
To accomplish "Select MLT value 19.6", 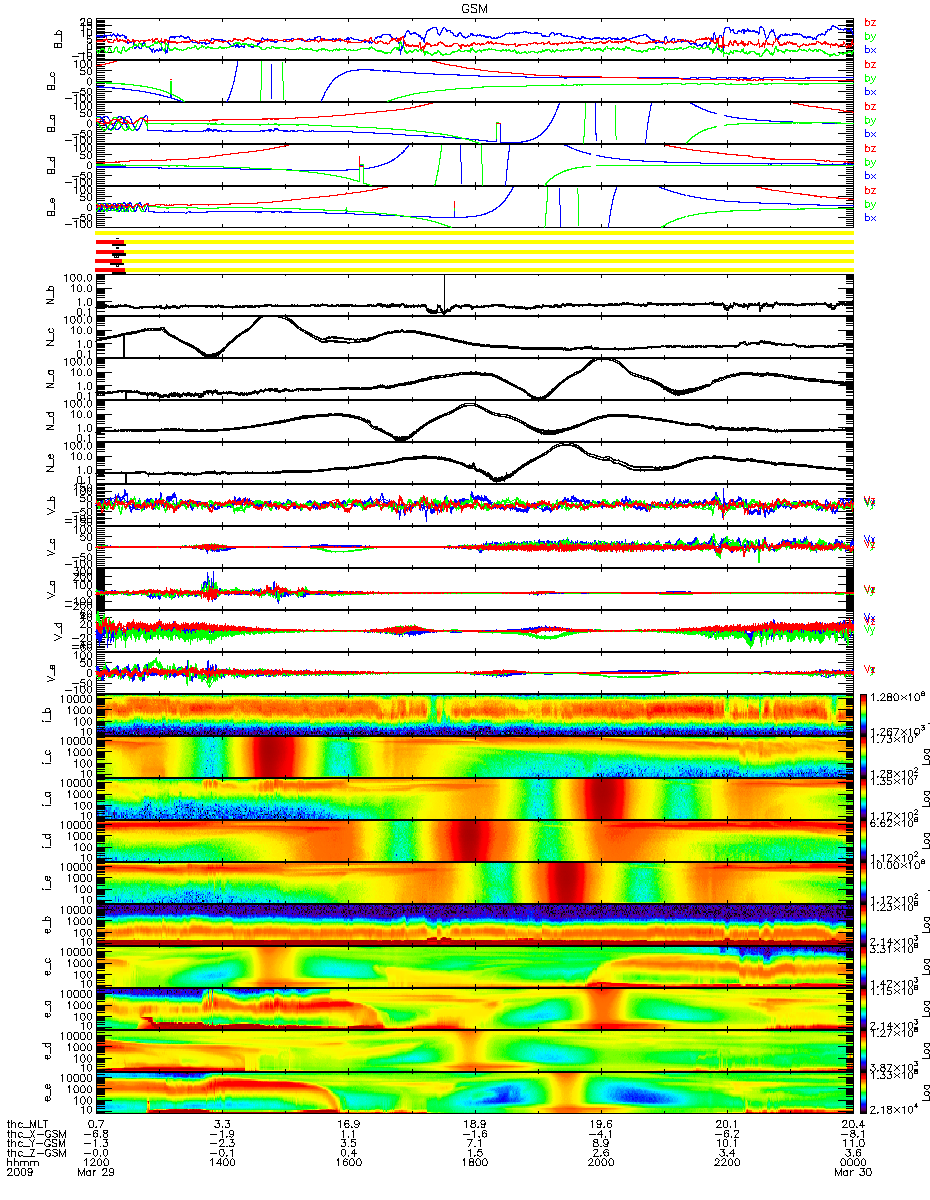I will pyautogui.click(x=601, y=1123).
